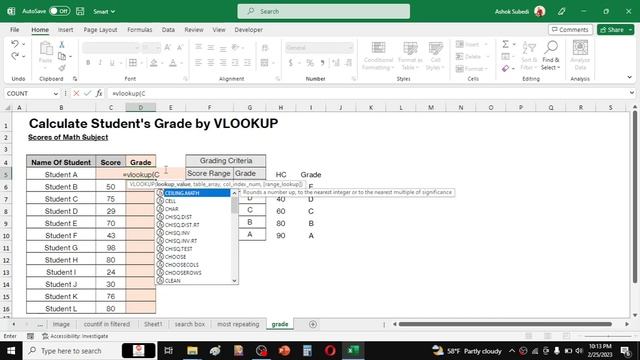
Task: Expand the Name Box dropdown arrow
Action: (x=56, y=93)
